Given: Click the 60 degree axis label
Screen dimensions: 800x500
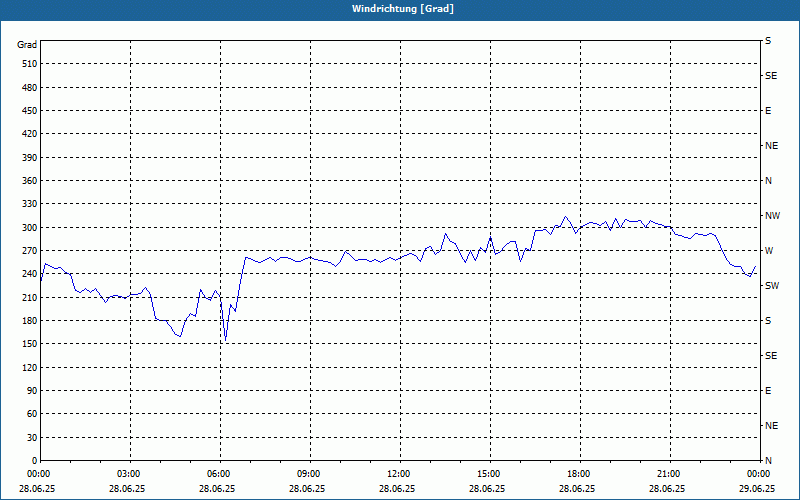Looking at the screenshot, I should [31, 414].
